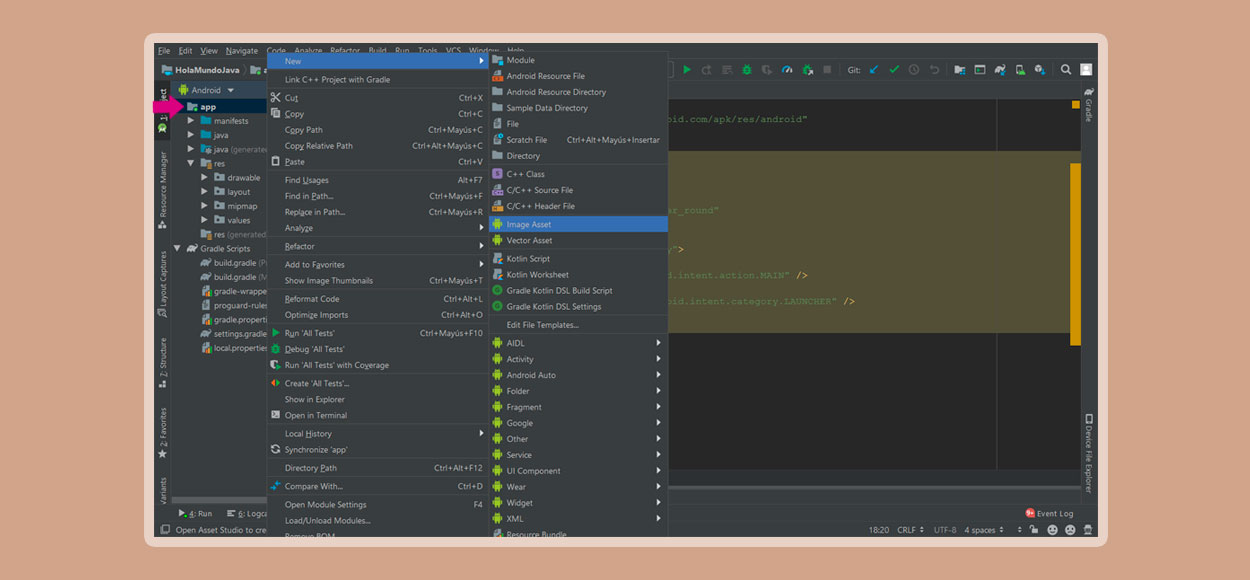Expand the drawable folder arrow
The image size is (1250, 580).
[x=205, y=178]
